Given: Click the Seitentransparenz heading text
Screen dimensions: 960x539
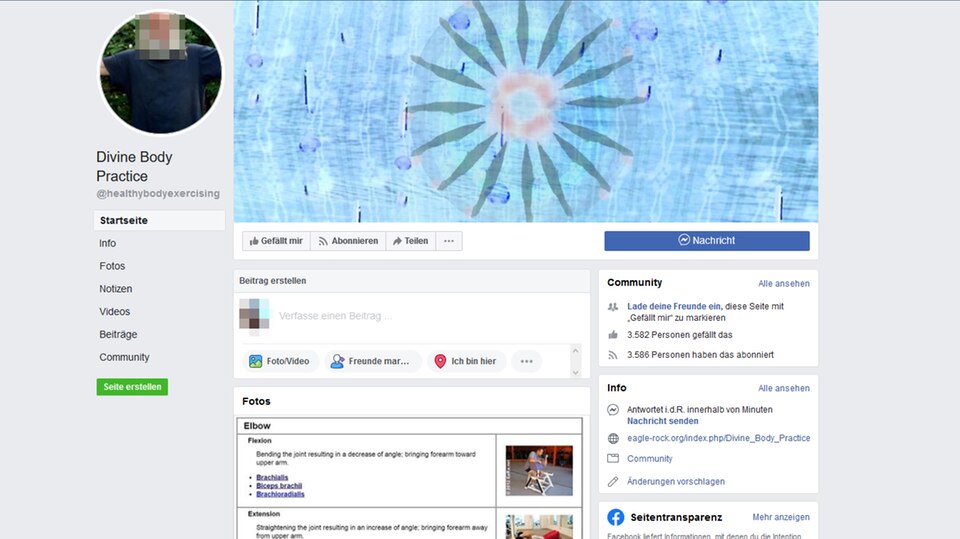Looking at the screenshot, I should tap(676, 518).
